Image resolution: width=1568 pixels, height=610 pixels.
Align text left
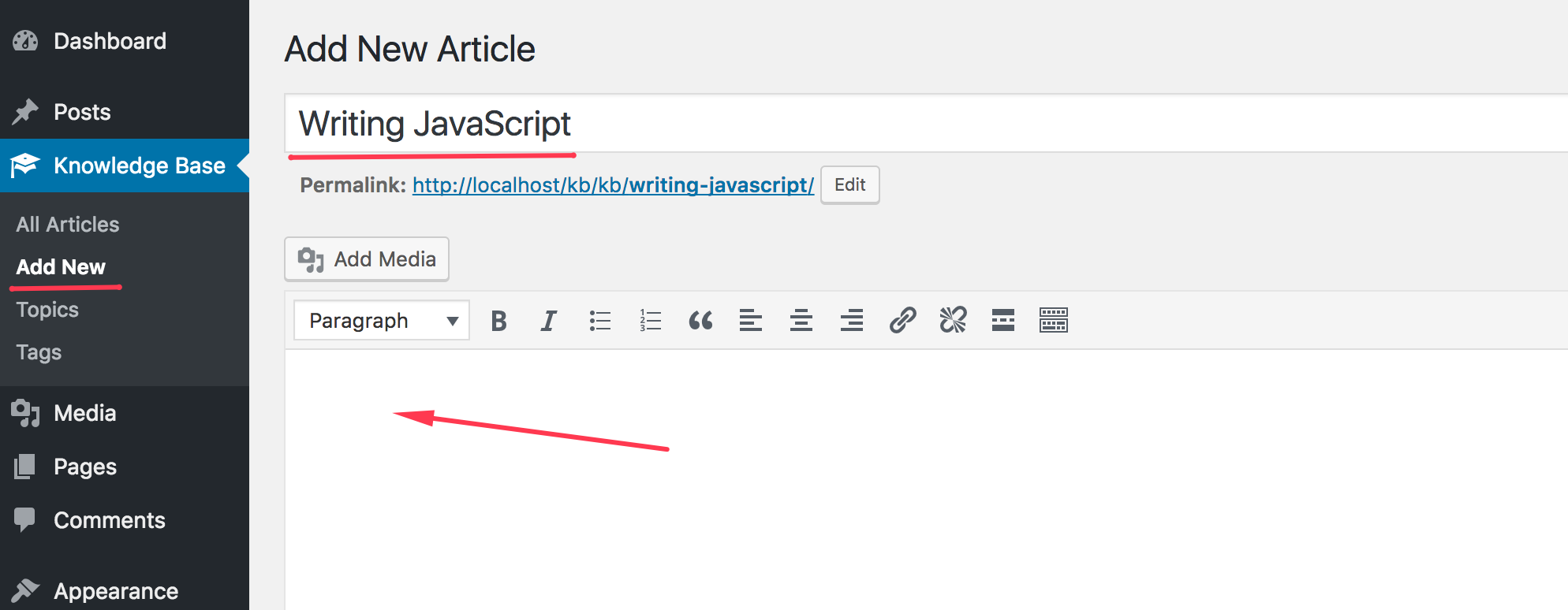click(751, 321)
